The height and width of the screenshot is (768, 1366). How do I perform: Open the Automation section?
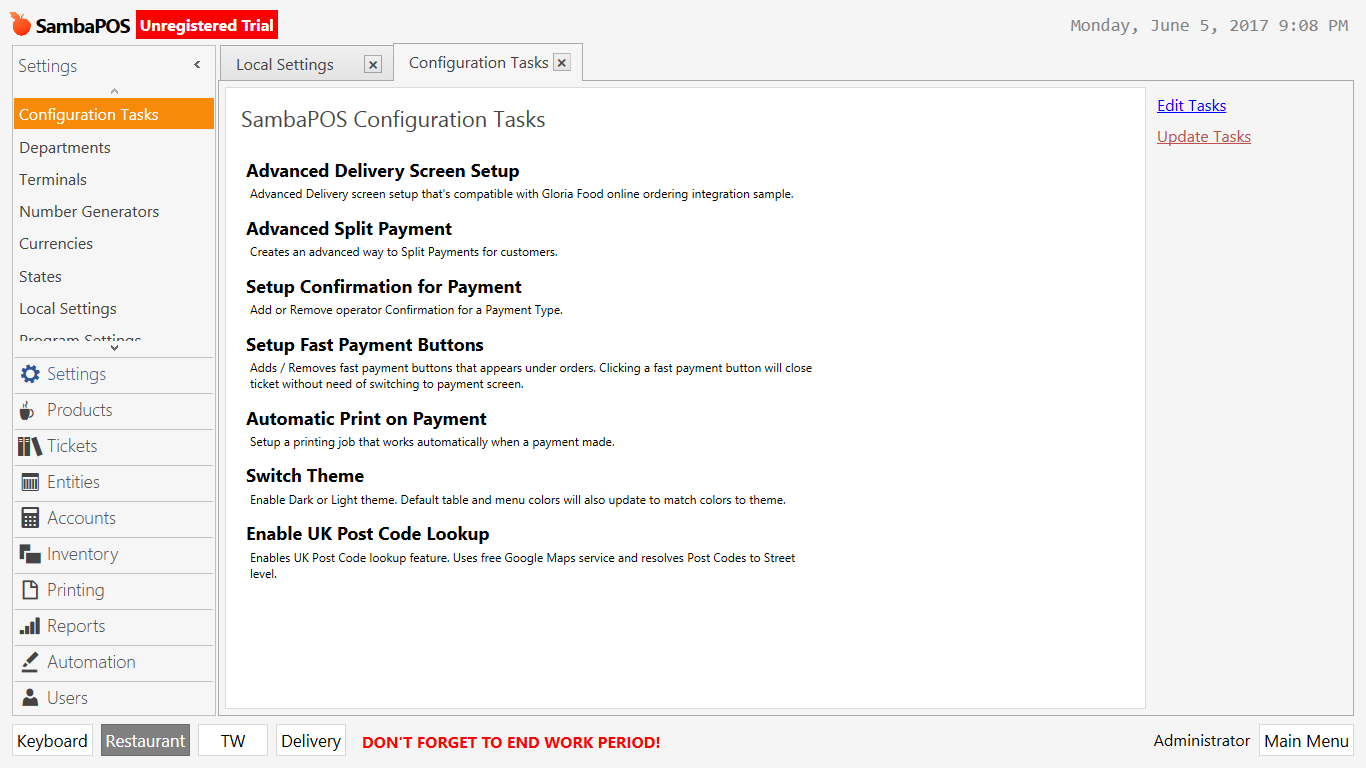tap(114, 662)
